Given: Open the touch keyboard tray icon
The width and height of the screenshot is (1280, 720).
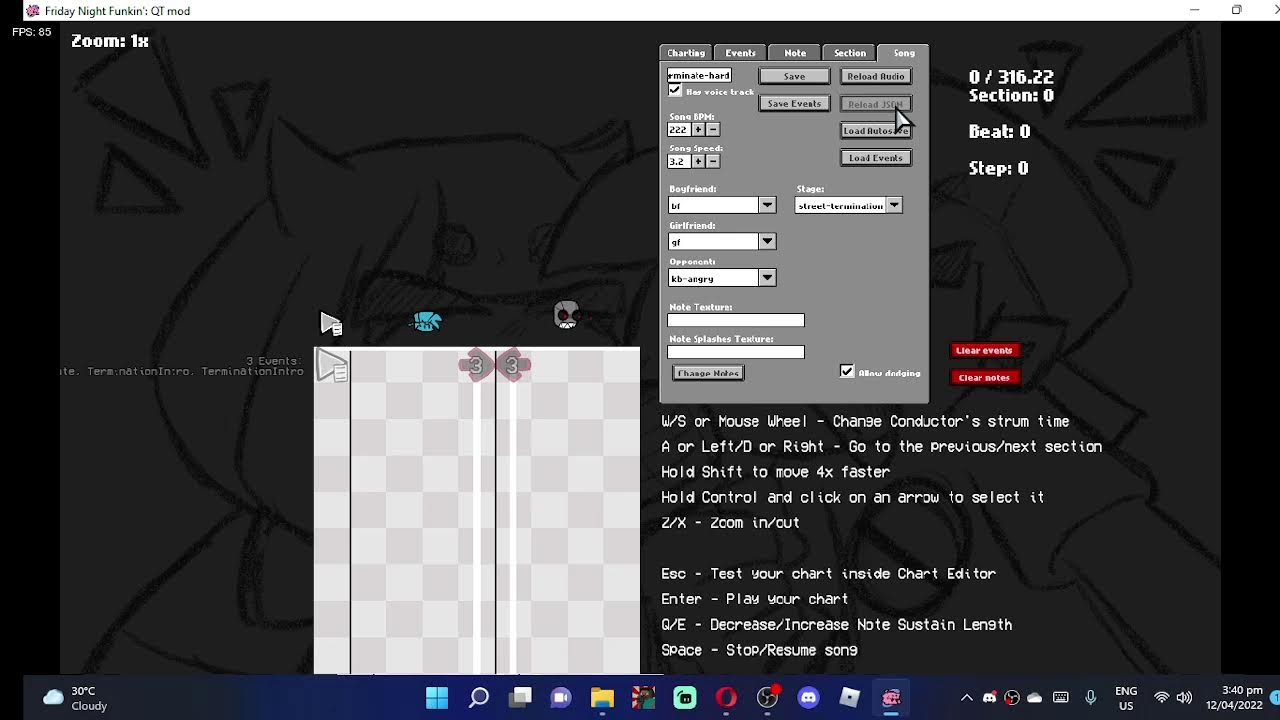Looking at the screenshot, I should [x=1061, y=697].
